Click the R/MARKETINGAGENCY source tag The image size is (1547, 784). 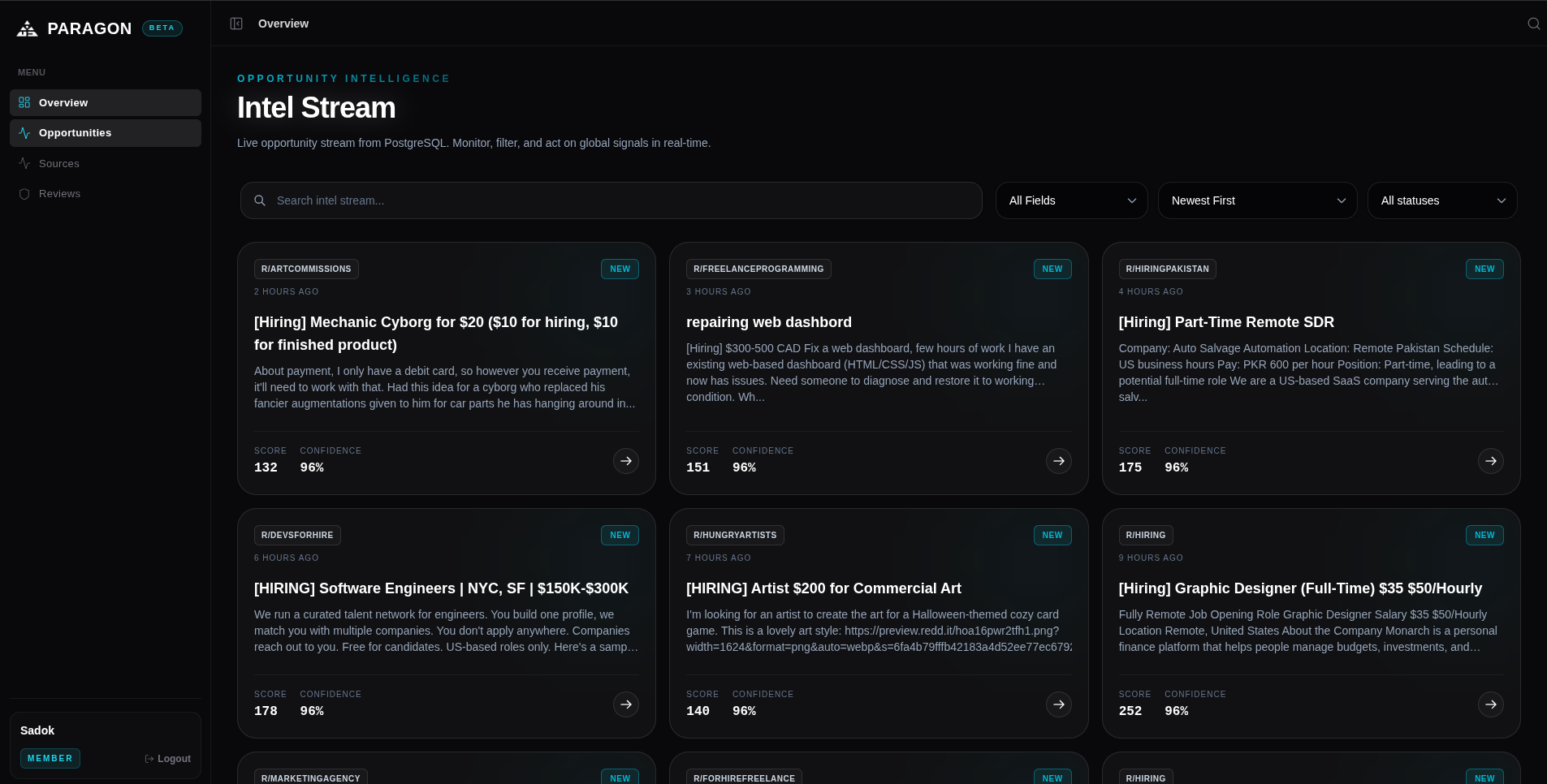[x=311, y=777]
